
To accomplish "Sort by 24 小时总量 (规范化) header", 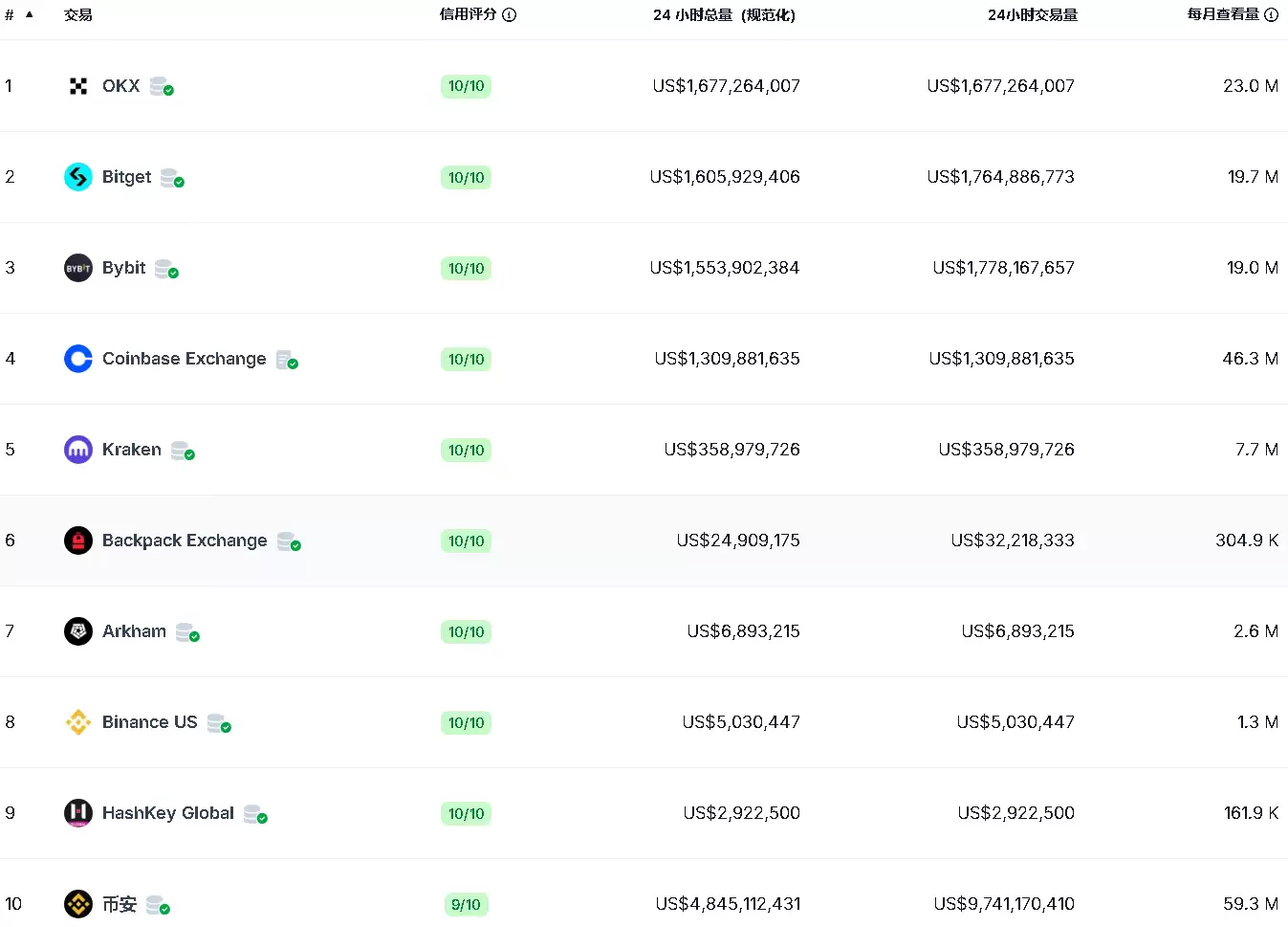I will [x=724, y=14].
